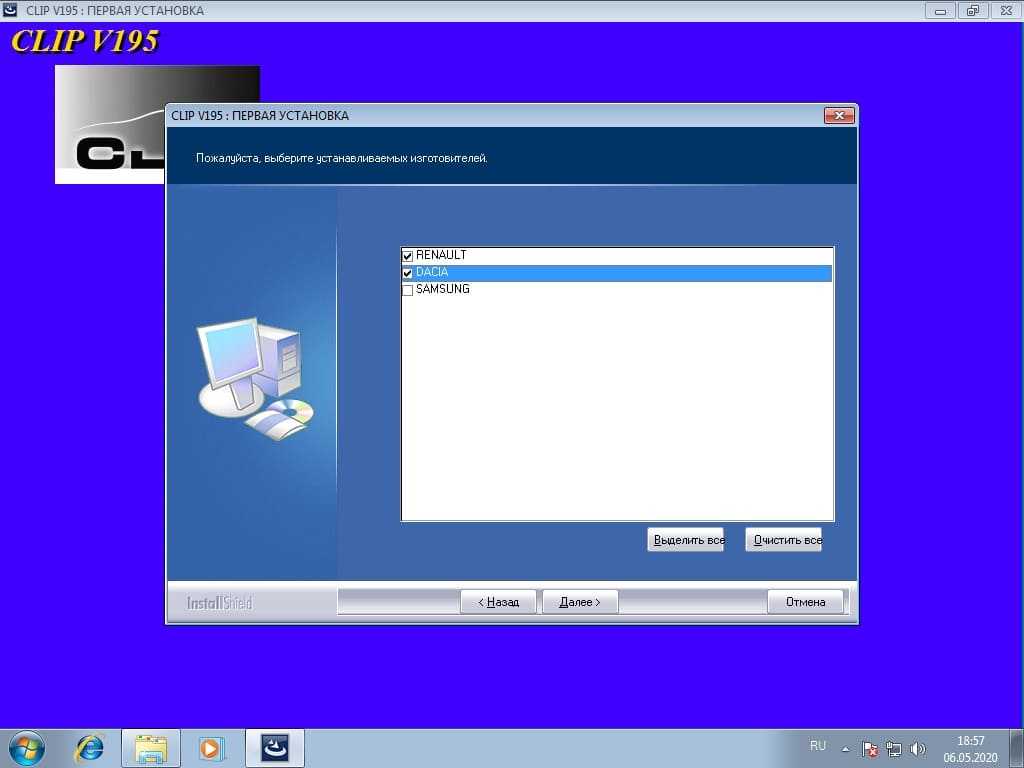Screen dimensions: 1024x768
Task: Close the installer dialog with red X
Action: coord(839,116)
